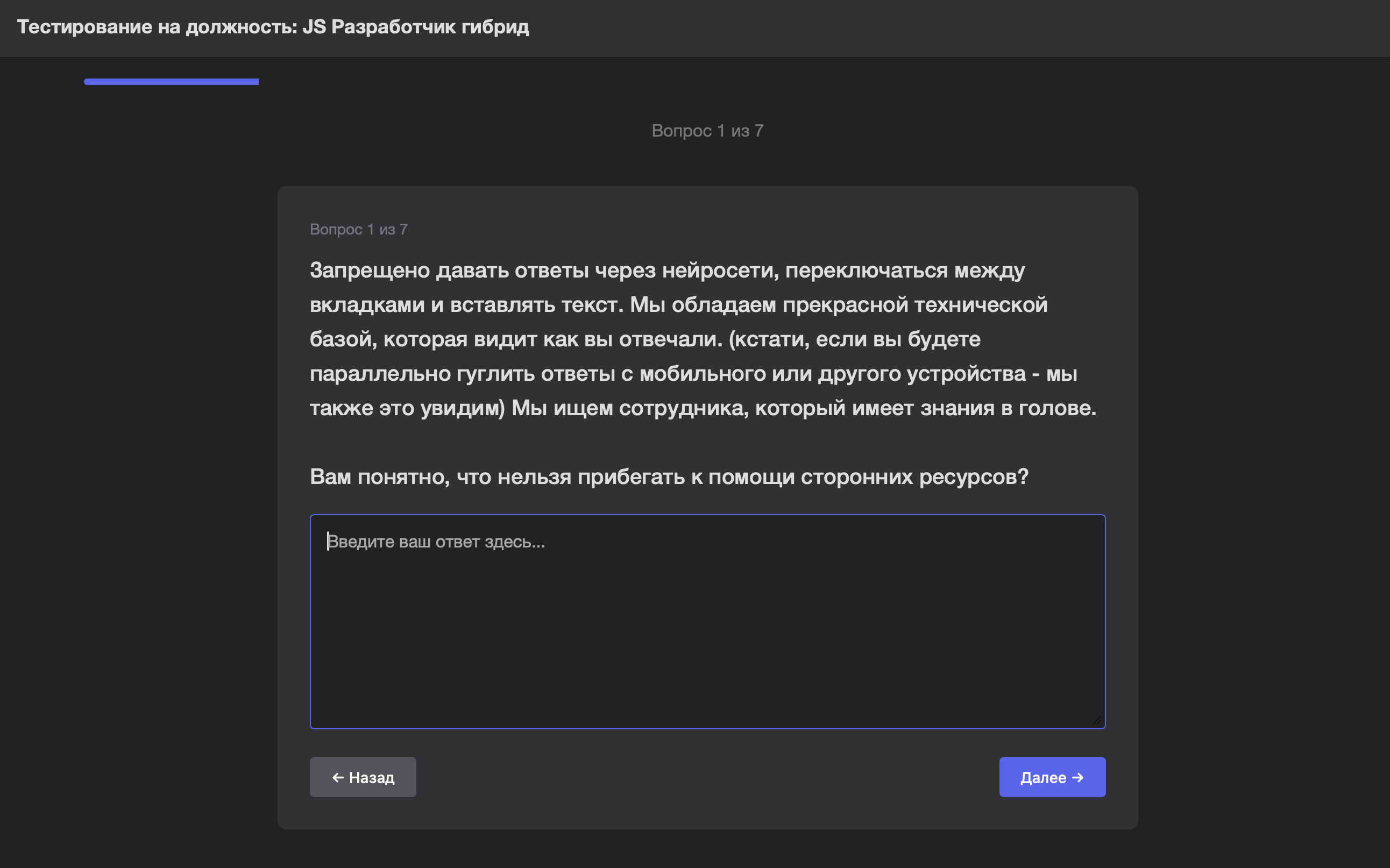Click the small "Вопрос 1 из 7" label inside card
The width and height of the screenshot is (1390, 868).
click(358, 230)
